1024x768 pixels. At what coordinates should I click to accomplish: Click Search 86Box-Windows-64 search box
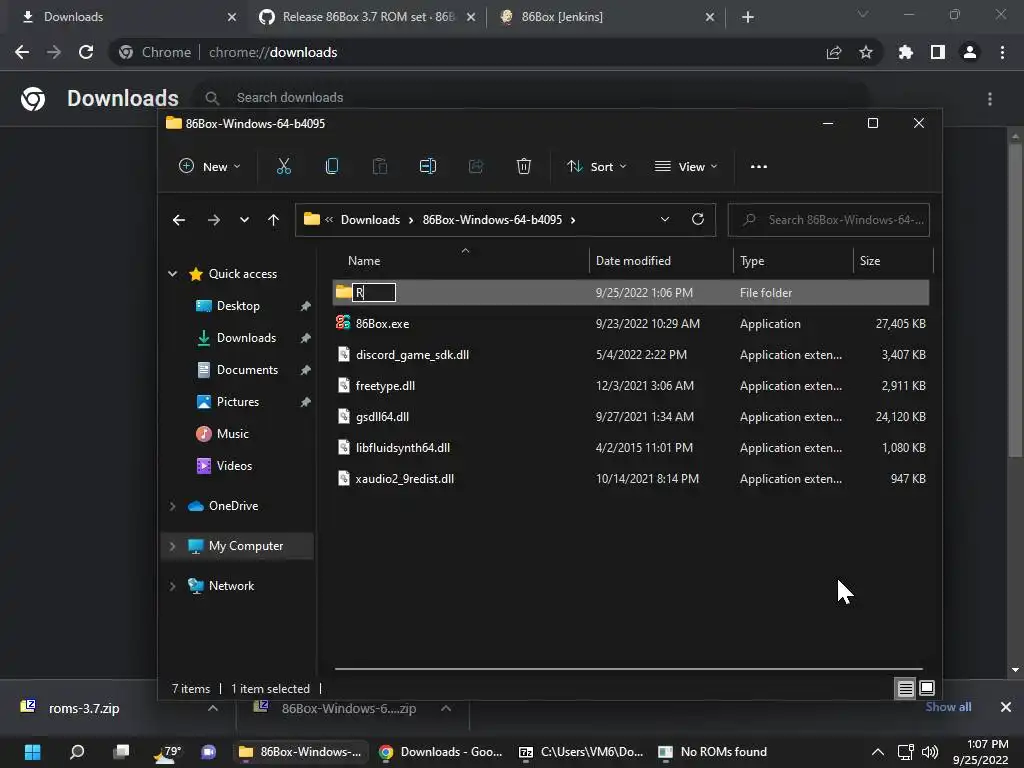click(x=829, y=220)
